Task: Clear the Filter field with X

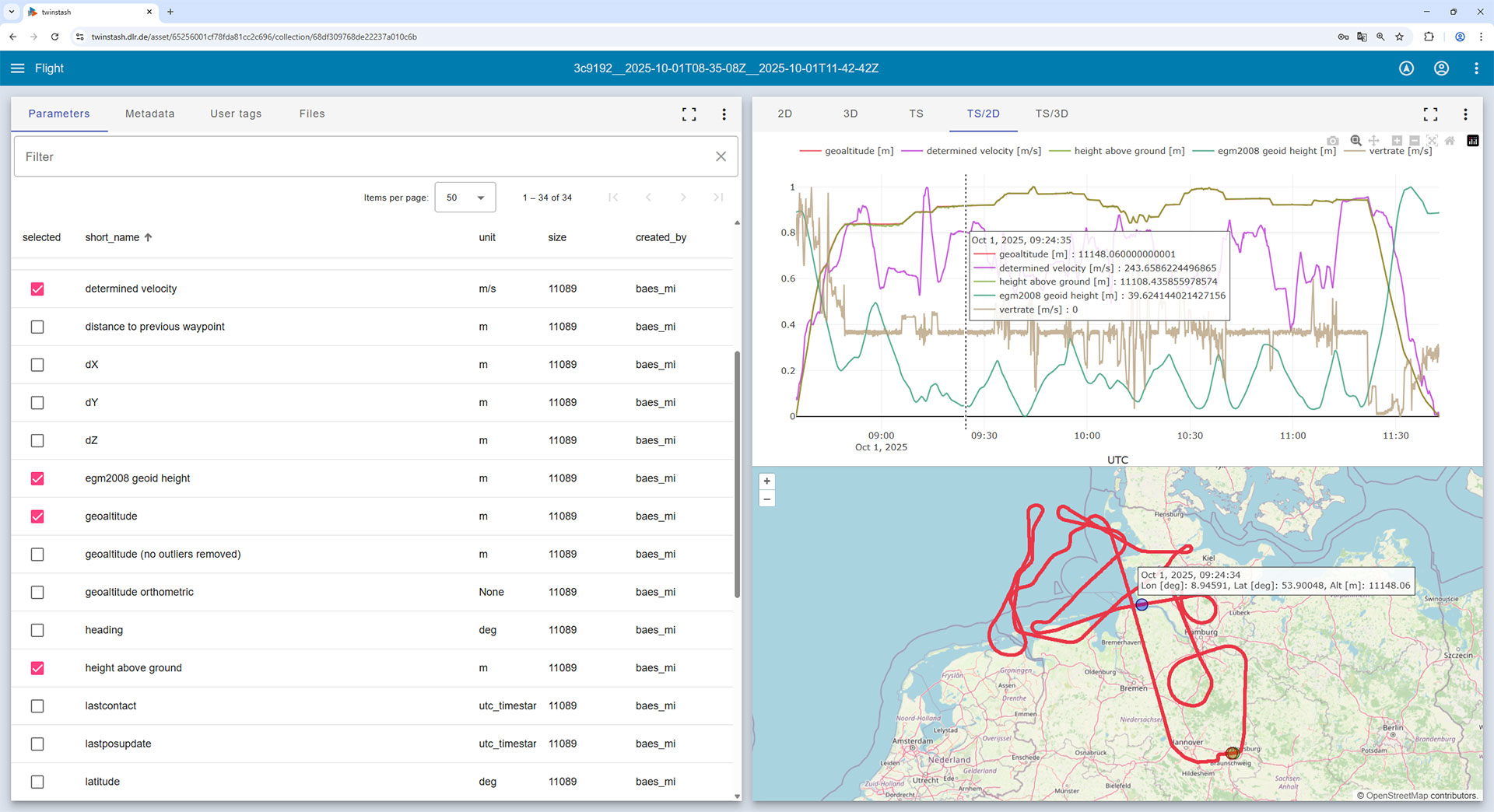Action: (x=721, y=156)
